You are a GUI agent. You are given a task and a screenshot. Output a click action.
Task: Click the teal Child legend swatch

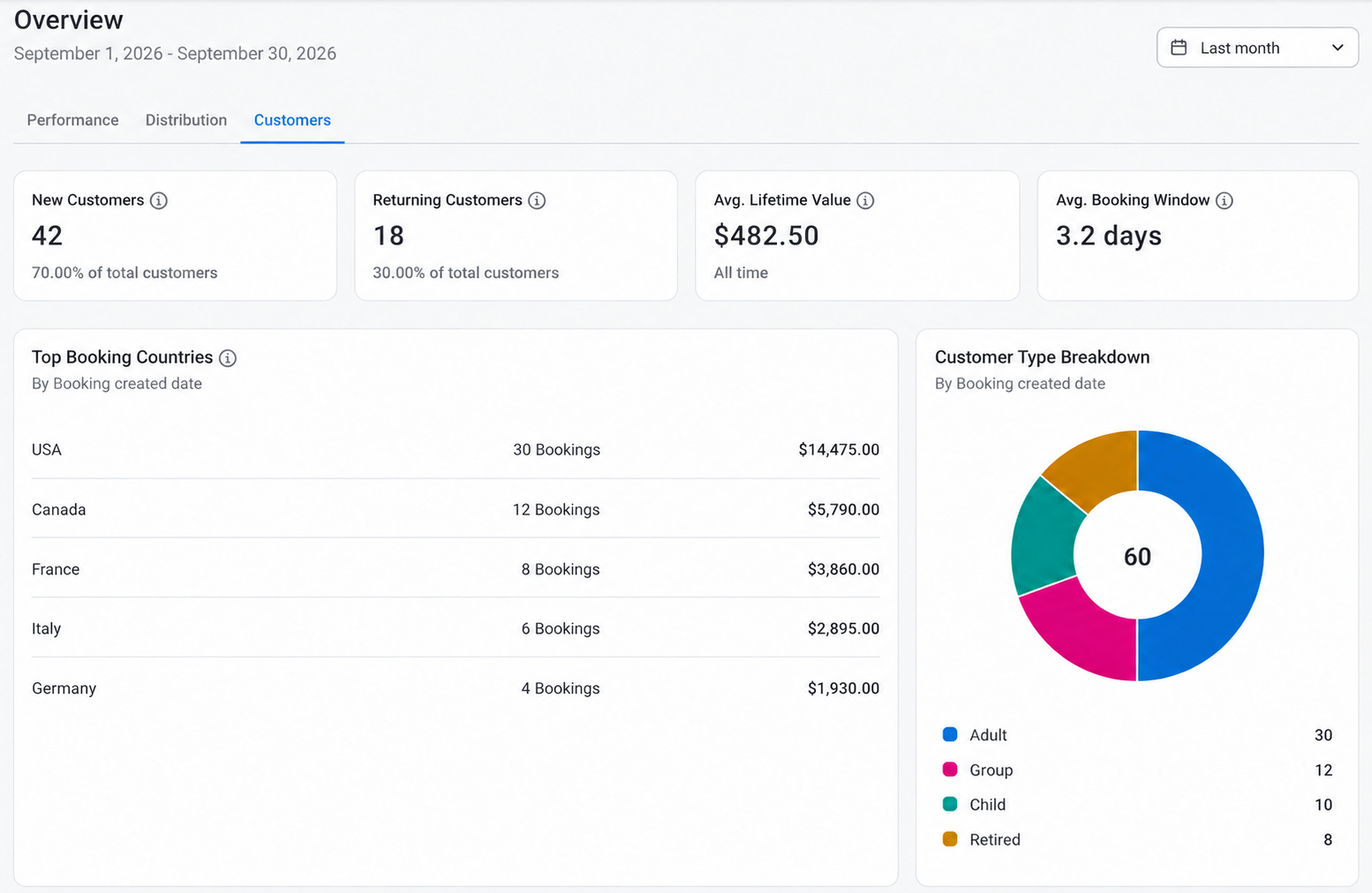coord(950,804)
